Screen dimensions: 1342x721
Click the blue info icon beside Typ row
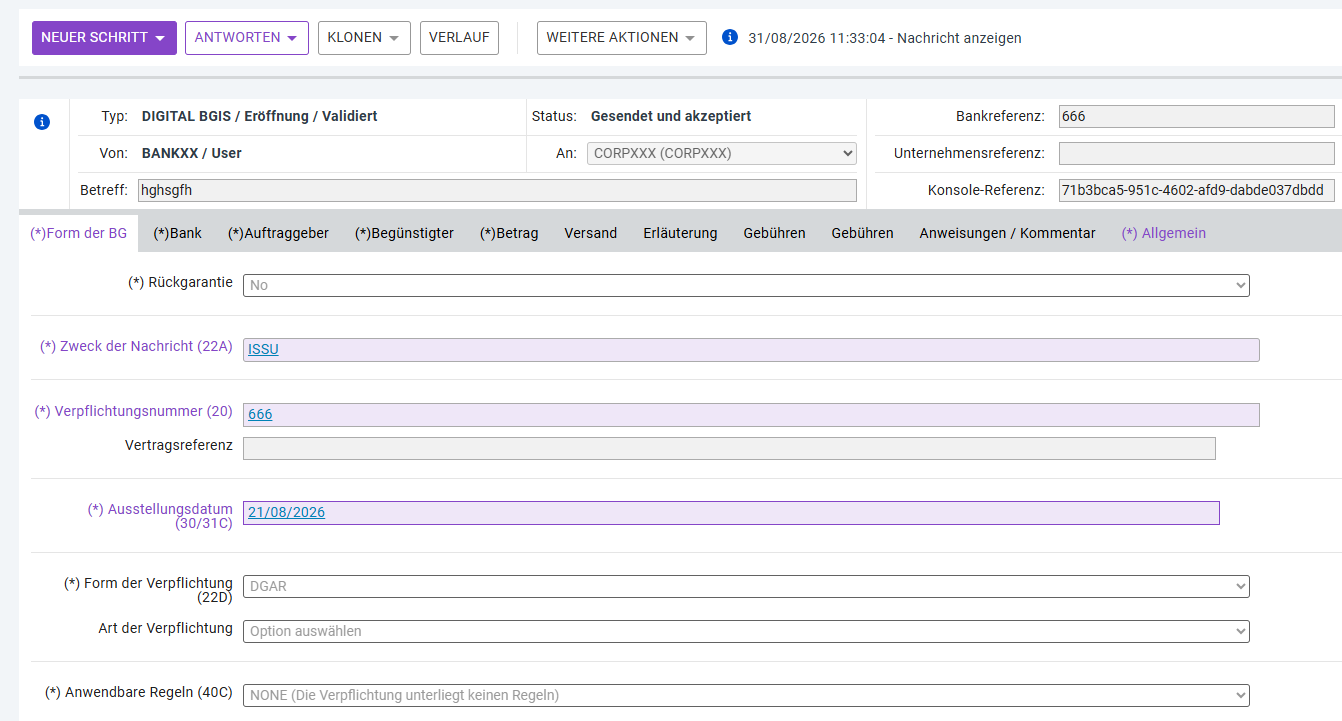coord(42,122)
